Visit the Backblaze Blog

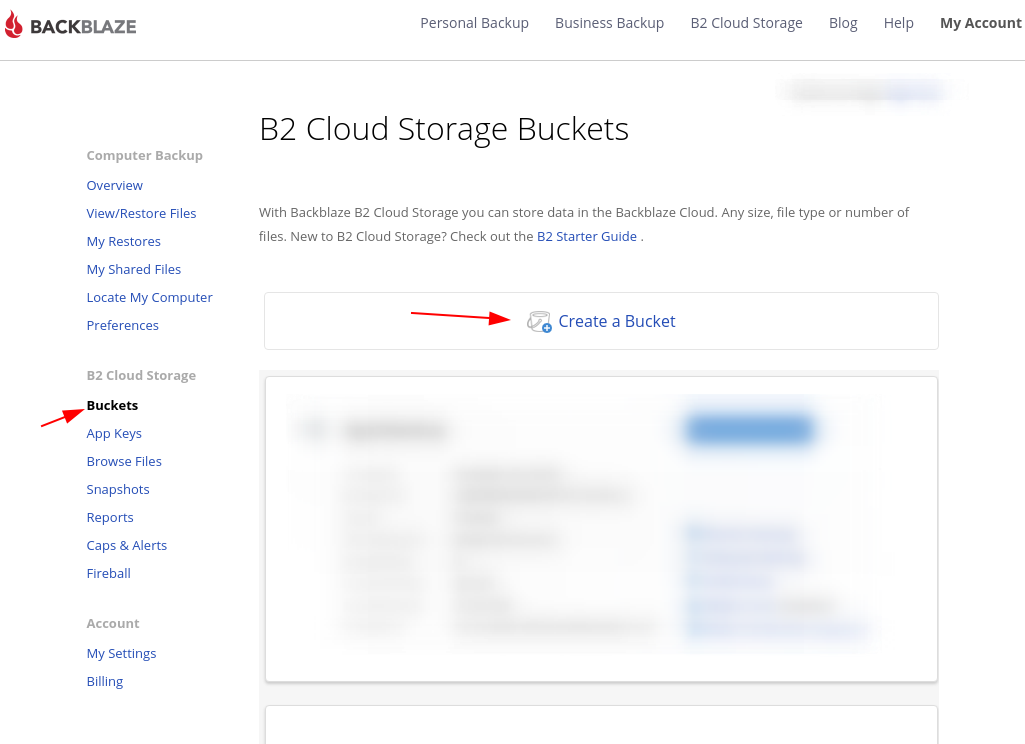843,22
